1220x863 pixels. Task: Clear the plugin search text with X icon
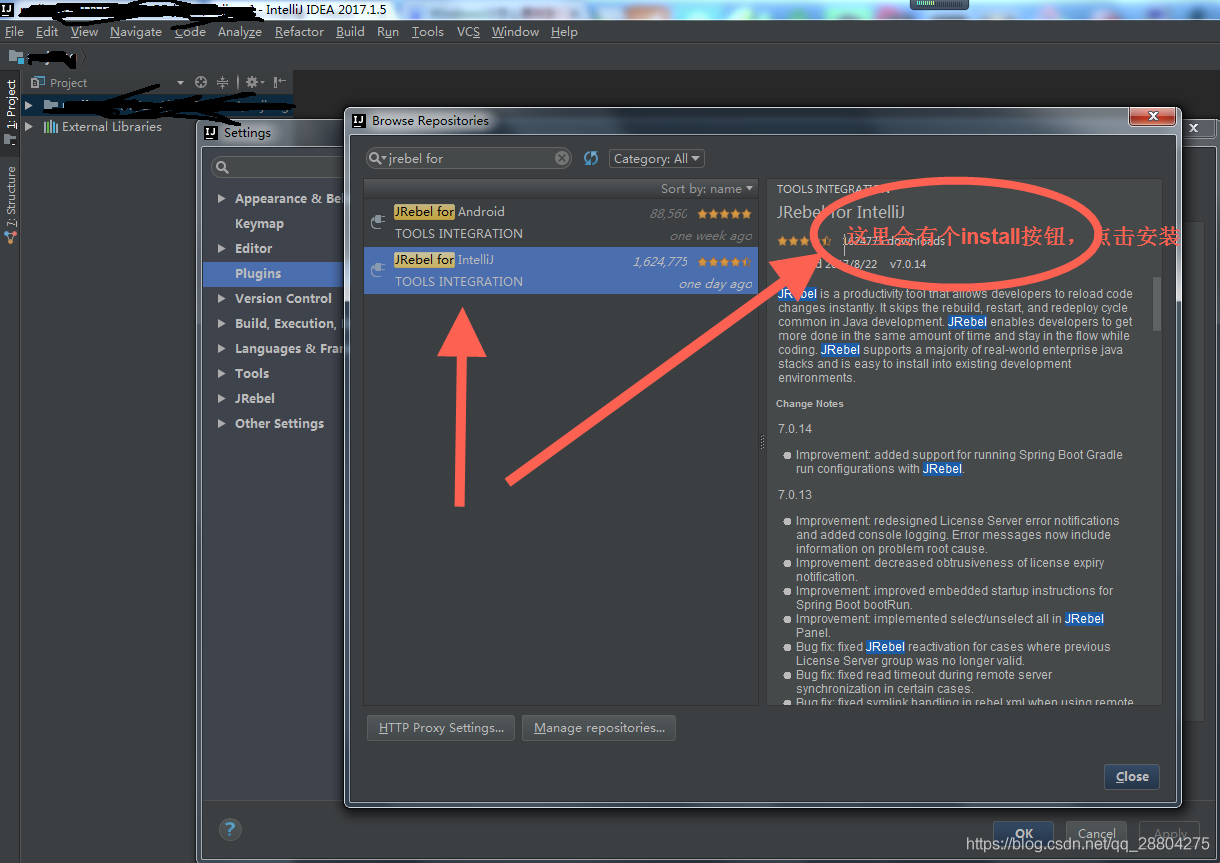562,158
